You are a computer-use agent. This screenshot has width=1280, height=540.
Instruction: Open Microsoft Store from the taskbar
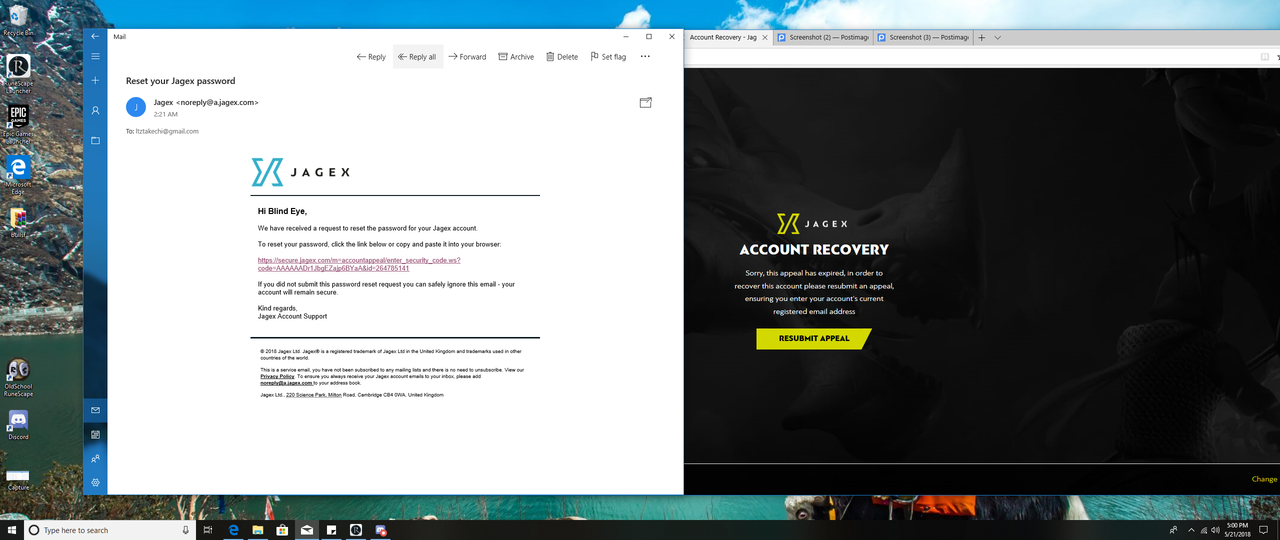pyautogui.click(x=282, y=530)
